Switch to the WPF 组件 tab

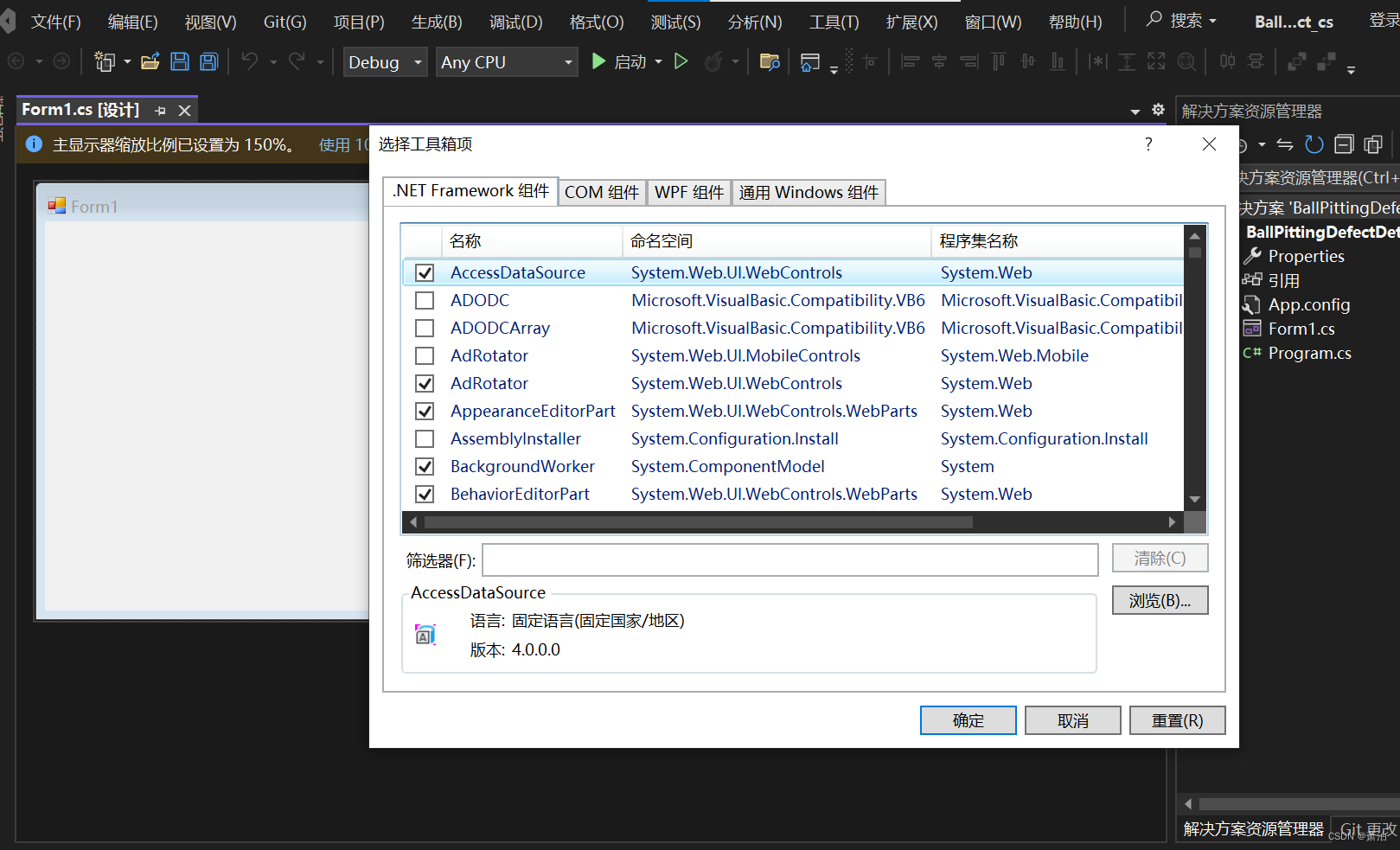(x=689, y=192)
